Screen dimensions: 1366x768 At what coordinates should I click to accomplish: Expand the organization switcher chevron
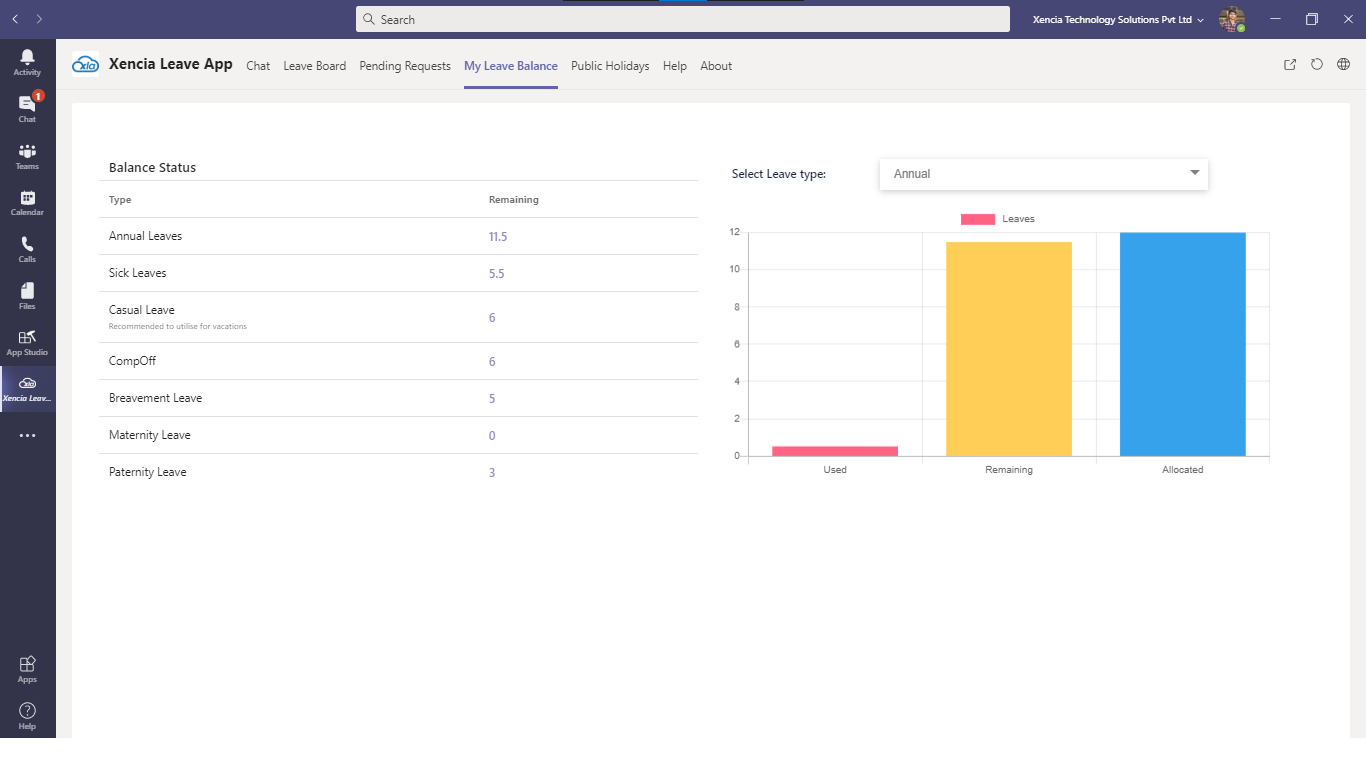click(x=1200, y=19)
